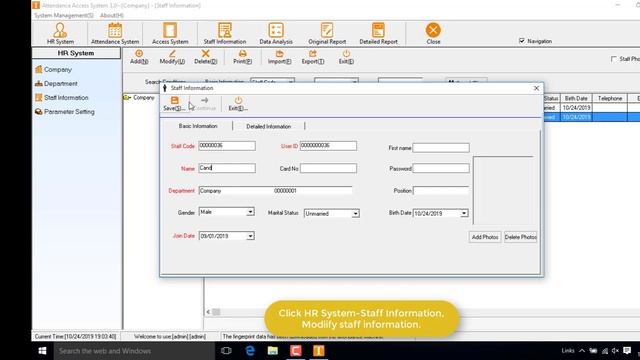Image resolution: width=640 pixels, height=360 pixels.
Task: Click the Delete Photos button
Action: point(520,237)
